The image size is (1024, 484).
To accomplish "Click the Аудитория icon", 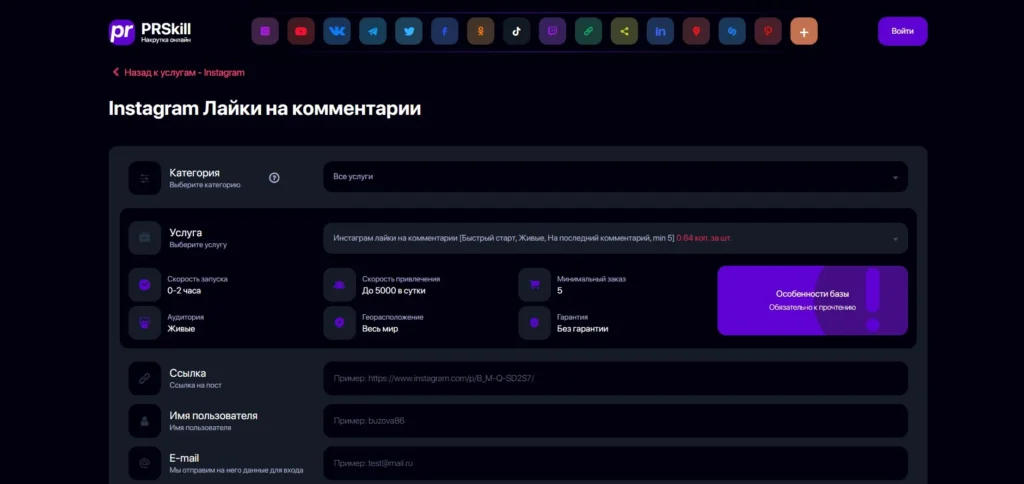I will point(145,323).
